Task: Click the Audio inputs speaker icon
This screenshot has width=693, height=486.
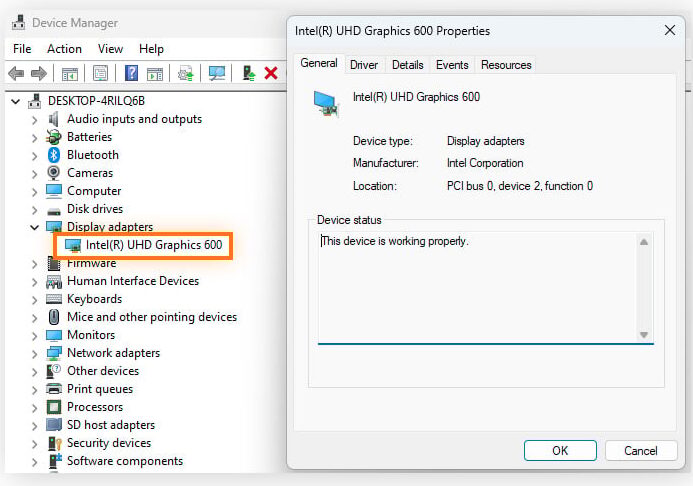Action: click(53, 119)
